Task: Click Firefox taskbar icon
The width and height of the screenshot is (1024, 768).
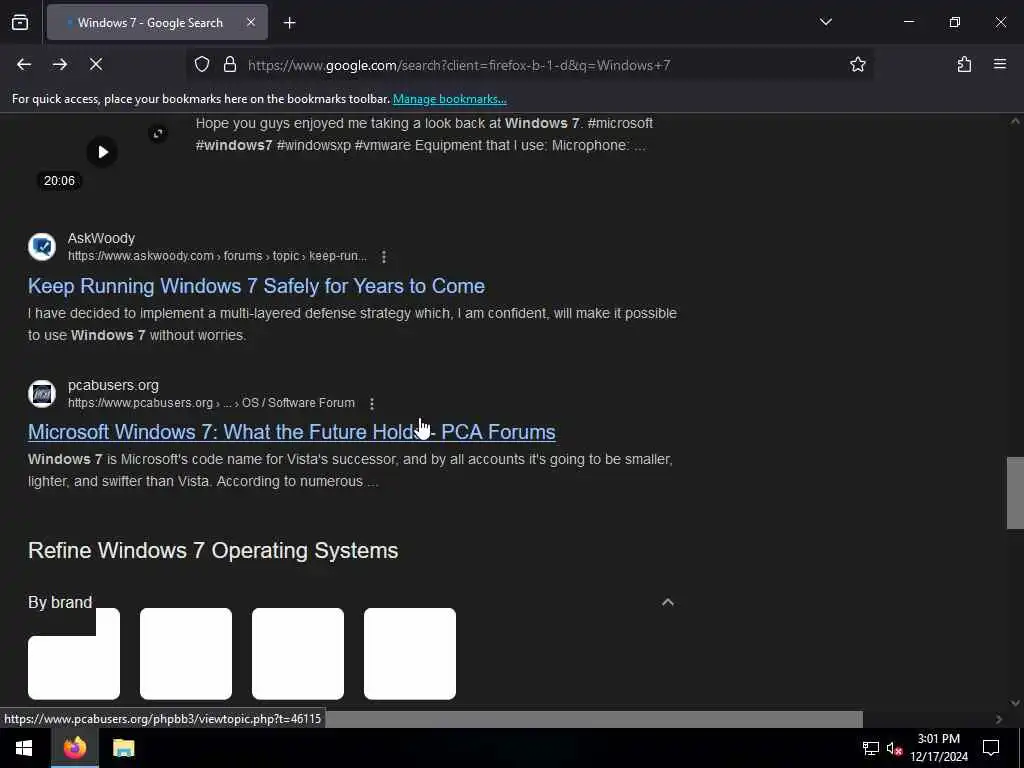Action: pyautogui.click(x=74, y=748)
